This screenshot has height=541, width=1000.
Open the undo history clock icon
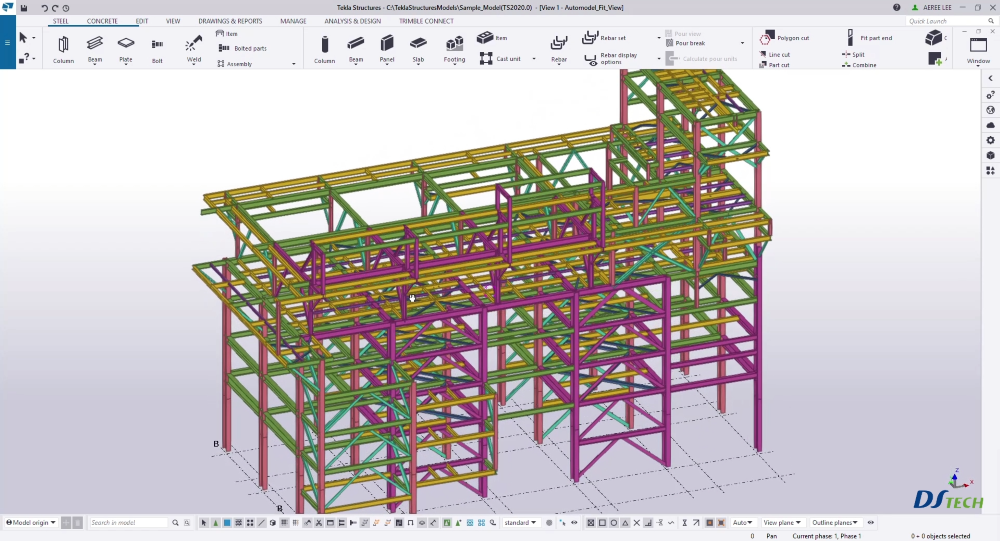(66, 8)
